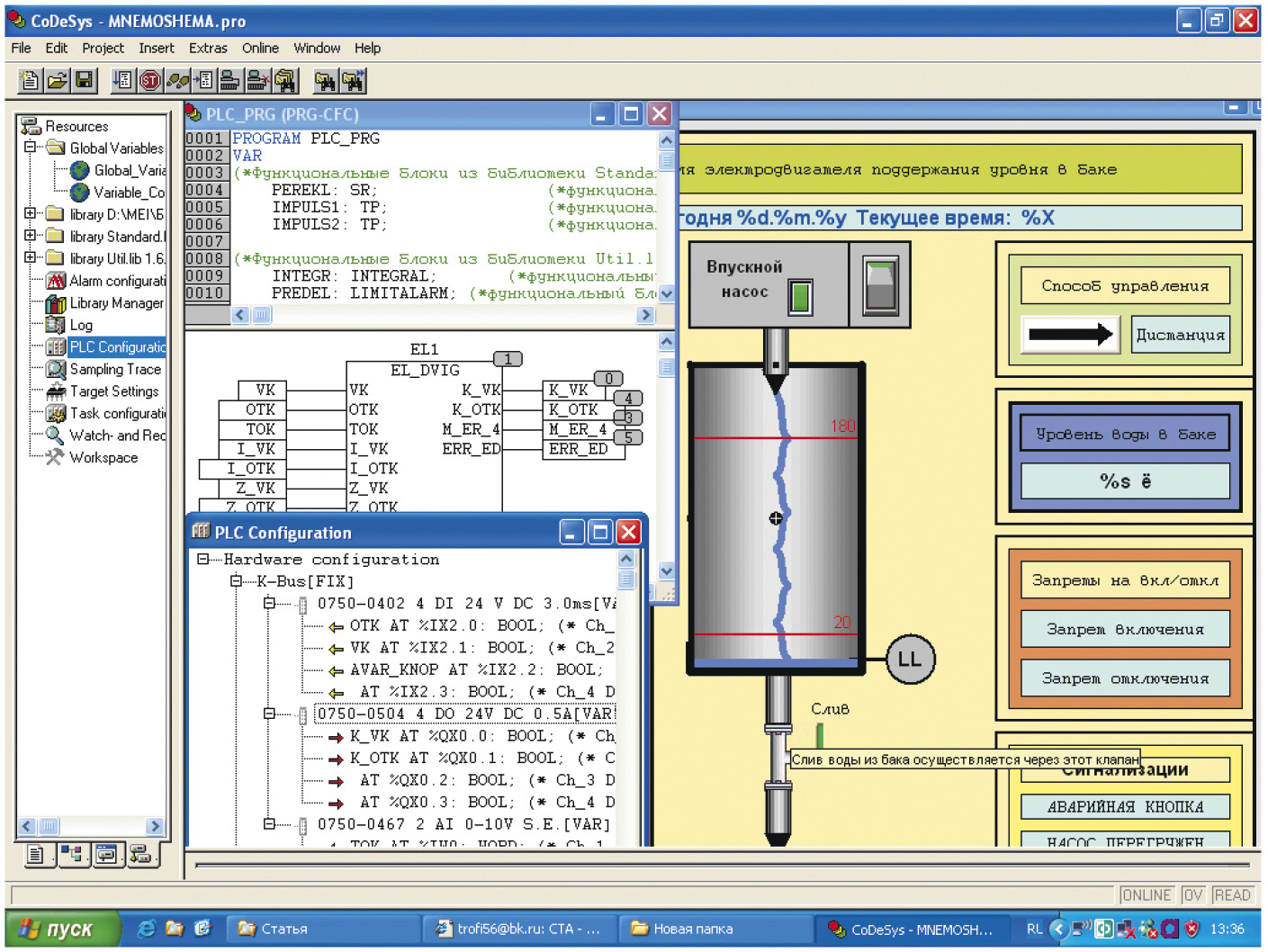Click the LL level sensor circle
This screenshot has width=1268, height=952.
coord(911,659)
